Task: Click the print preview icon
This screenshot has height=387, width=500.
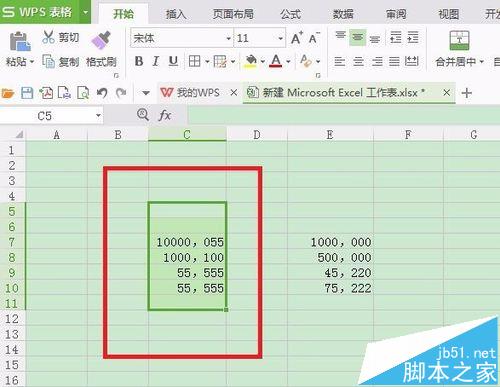Action: point(83,93)
